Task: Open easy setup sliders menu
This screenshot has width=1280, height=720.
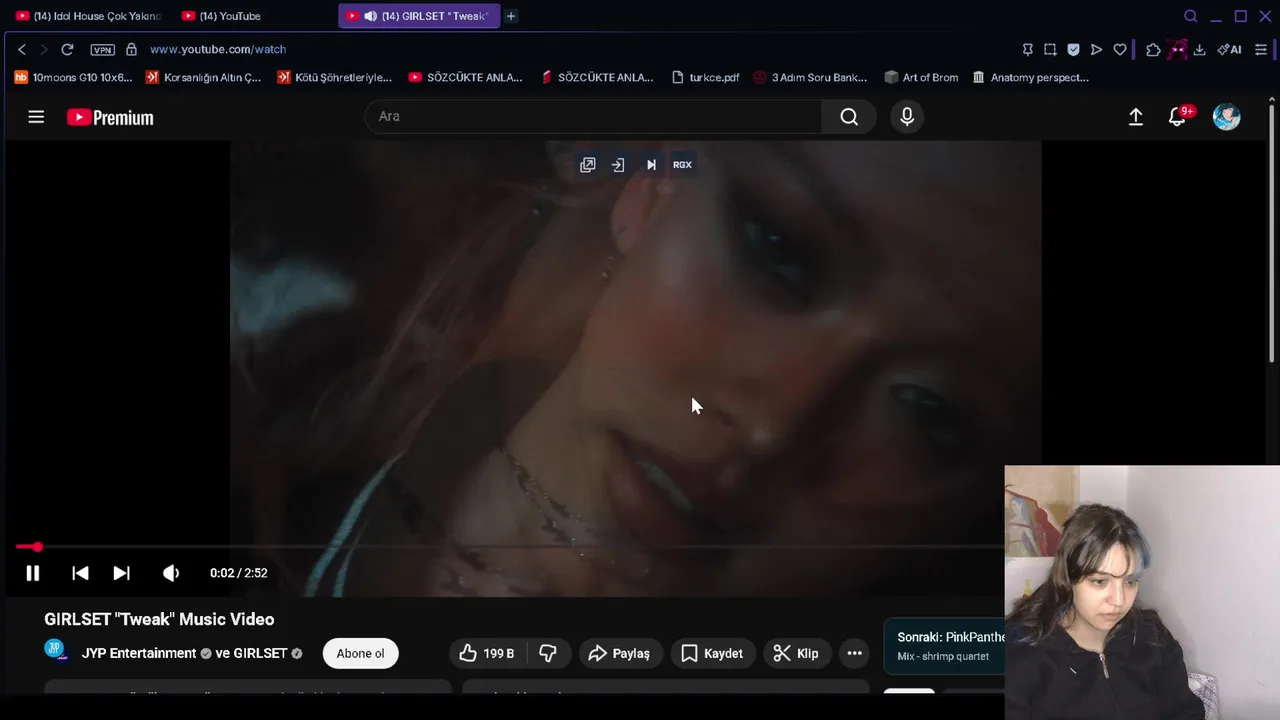Action: 1261,49
